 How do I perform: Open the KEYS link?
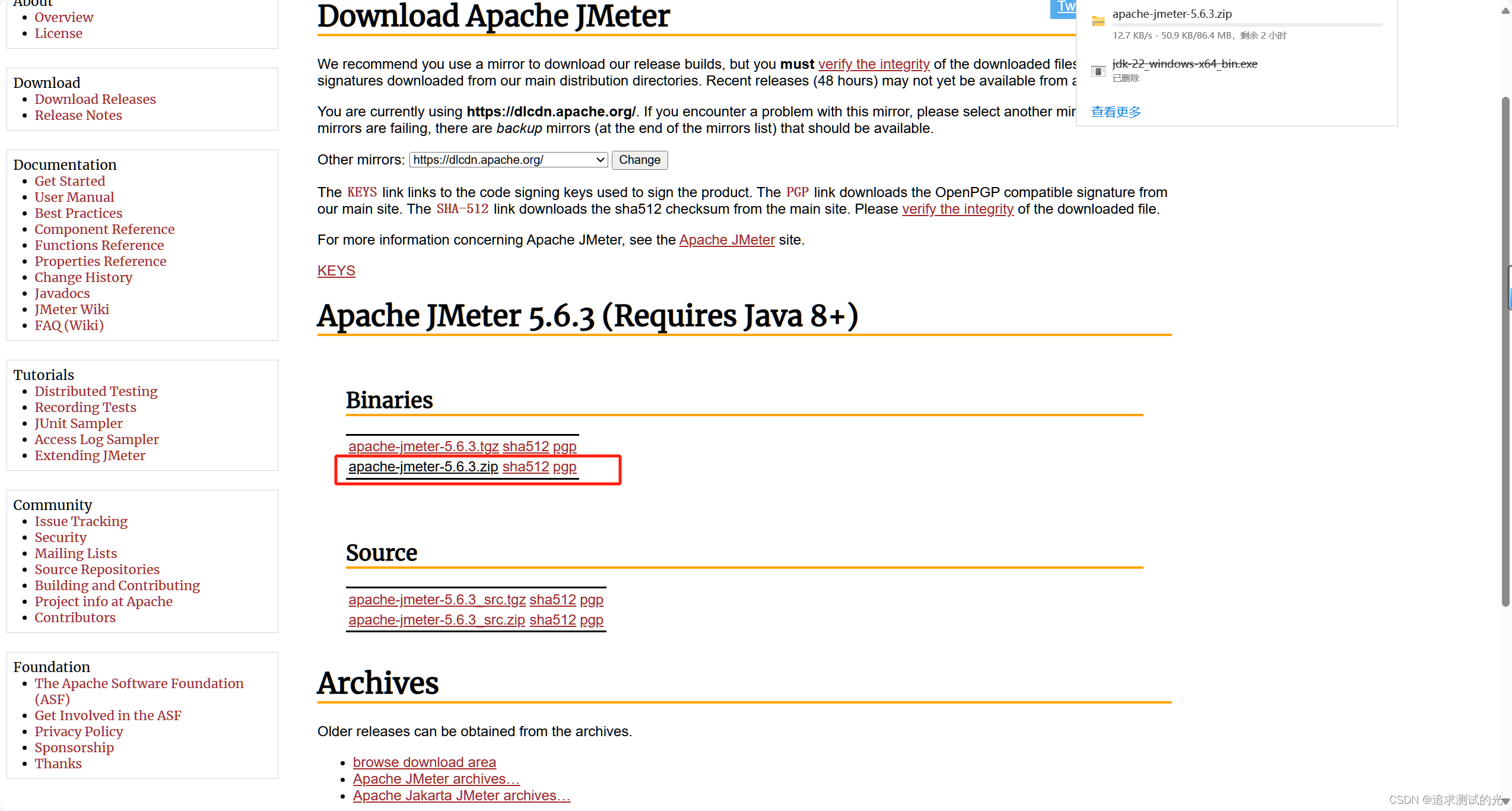pyautogui.click(x=336, y=271)
